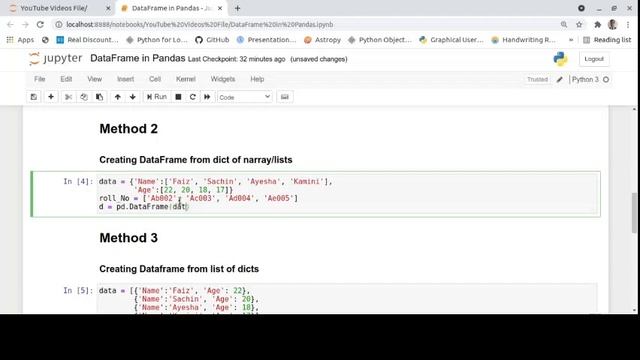Click the Jupyter logo
This screenshot has height=360, width=640.
(56, 59)
